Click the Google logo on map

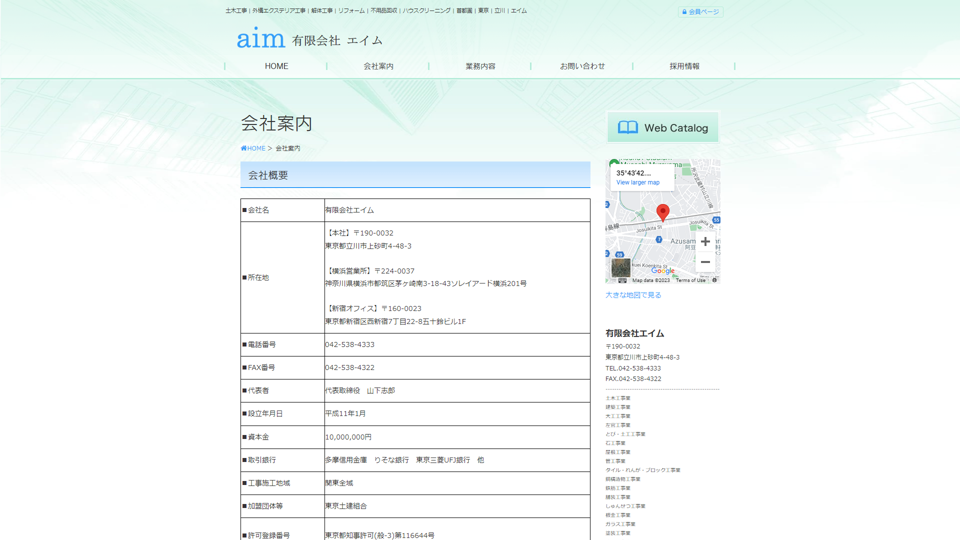[663, 271]
